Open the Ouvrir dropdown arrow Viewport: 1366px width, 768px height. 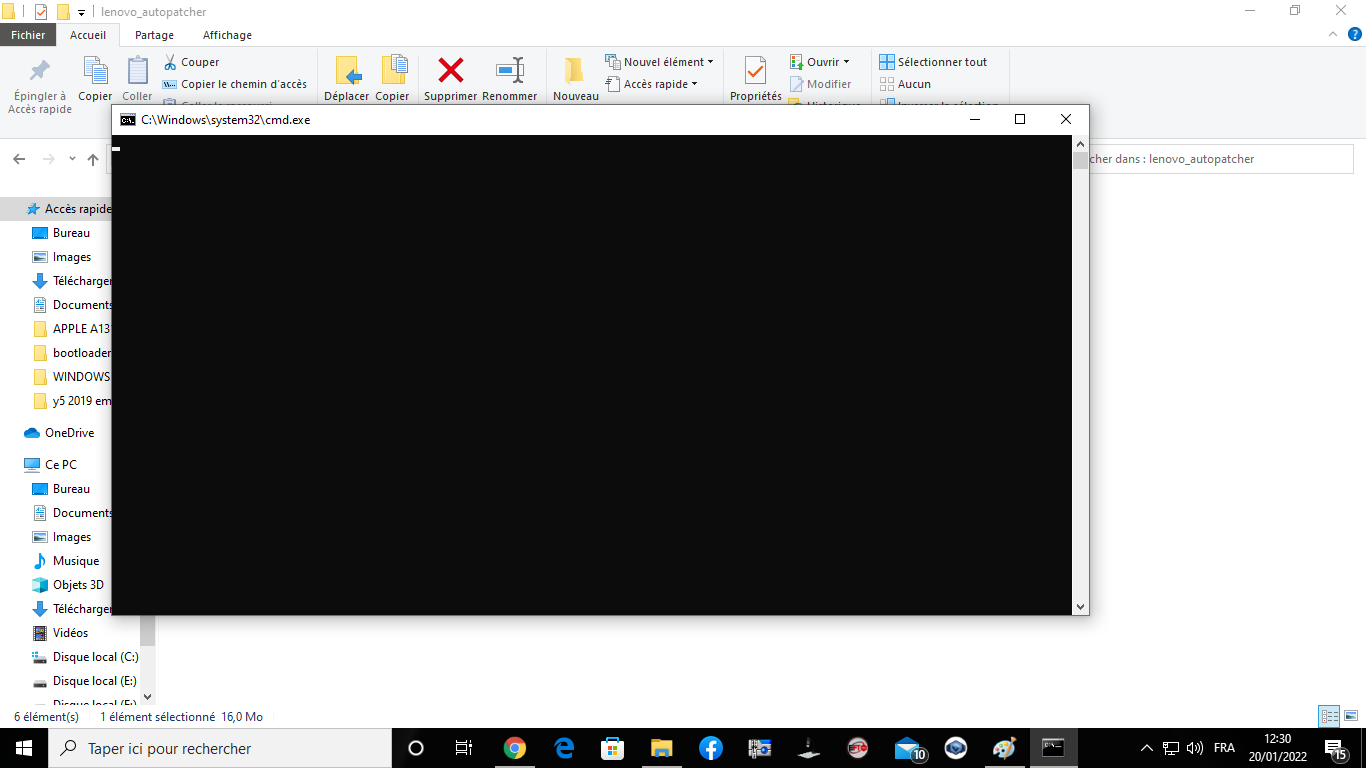(x=846, y=62)
